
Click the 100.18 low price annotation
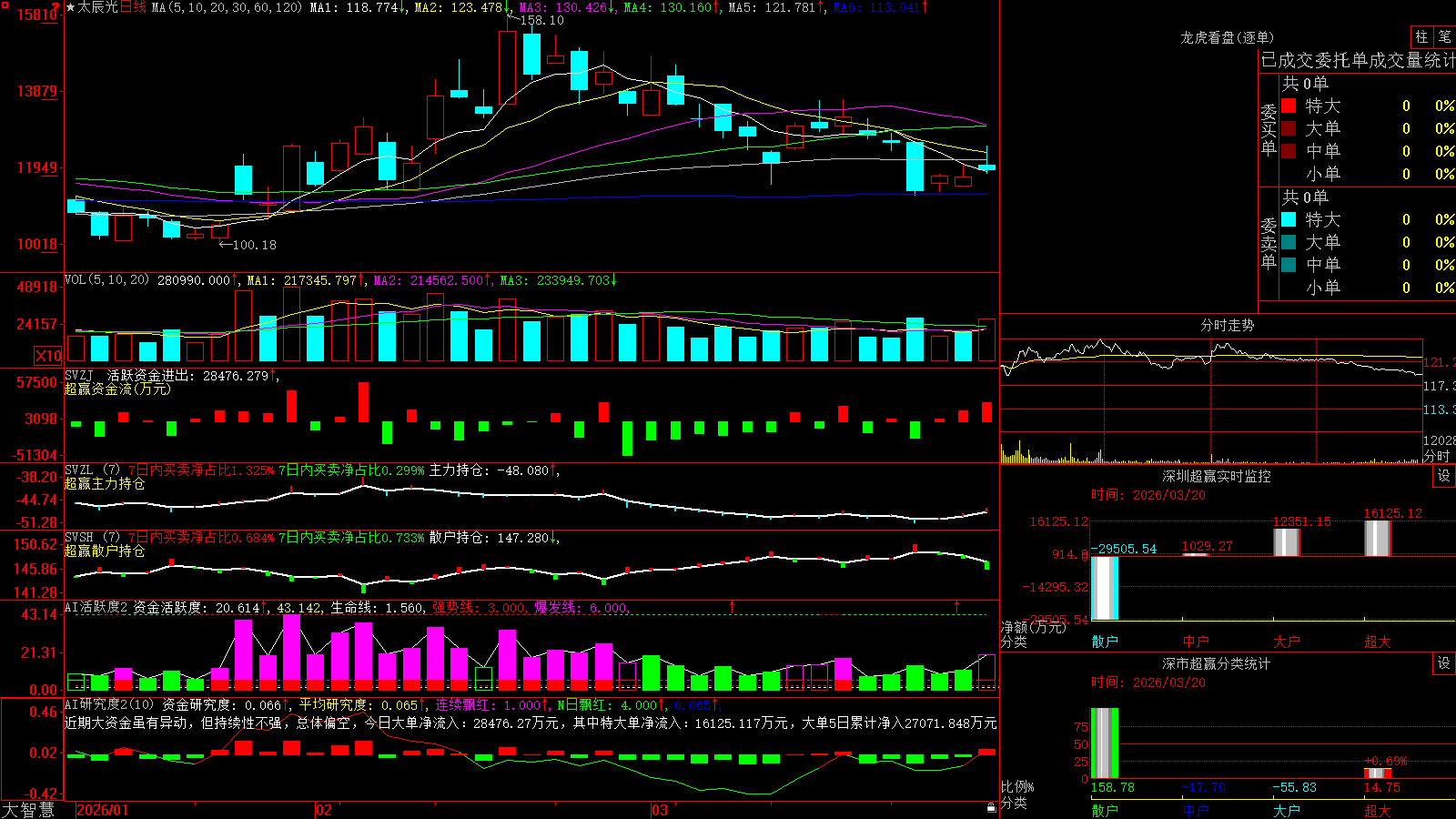point(255,245)
